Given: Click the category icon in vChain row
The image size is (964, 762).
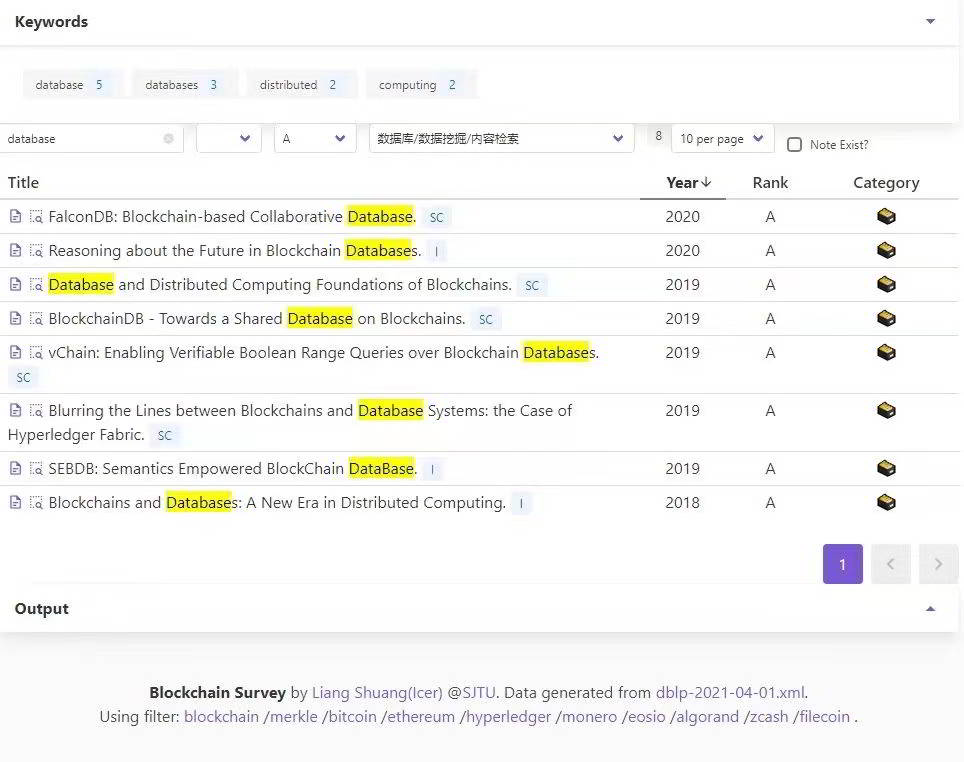Looking at the screenshot, I should point(886,352).
